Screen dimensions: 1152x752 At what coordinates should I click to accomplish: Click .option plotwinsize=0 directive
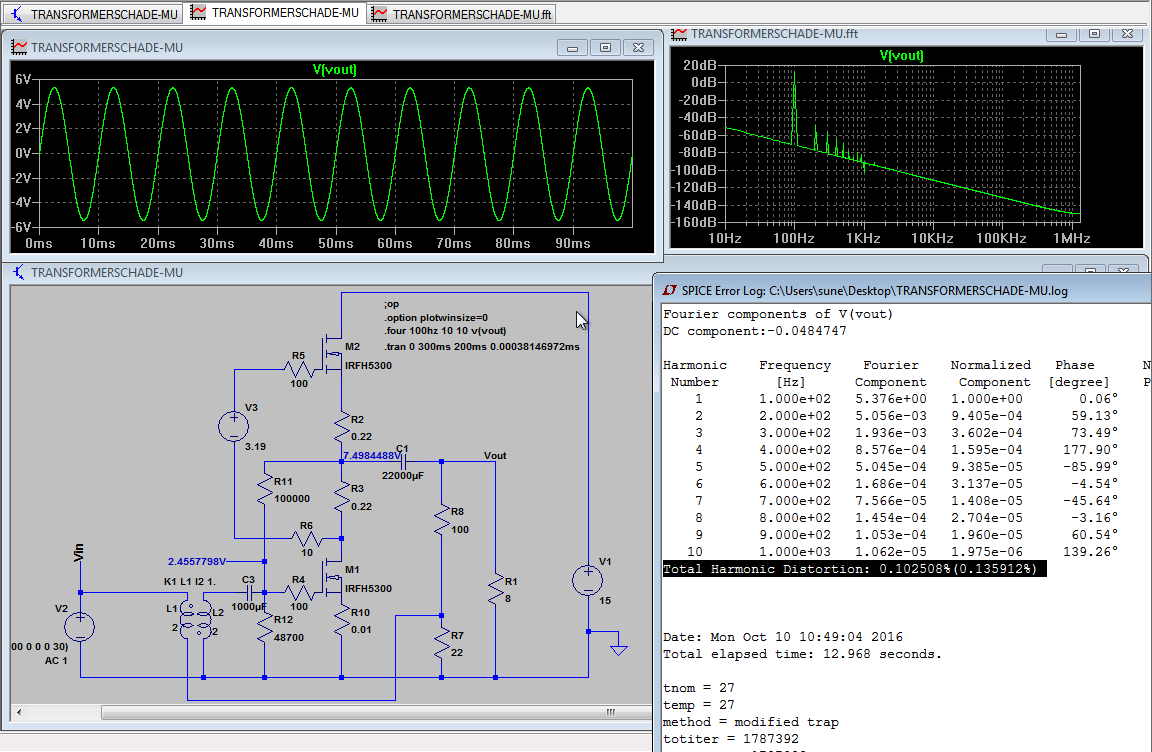point(436,318)
